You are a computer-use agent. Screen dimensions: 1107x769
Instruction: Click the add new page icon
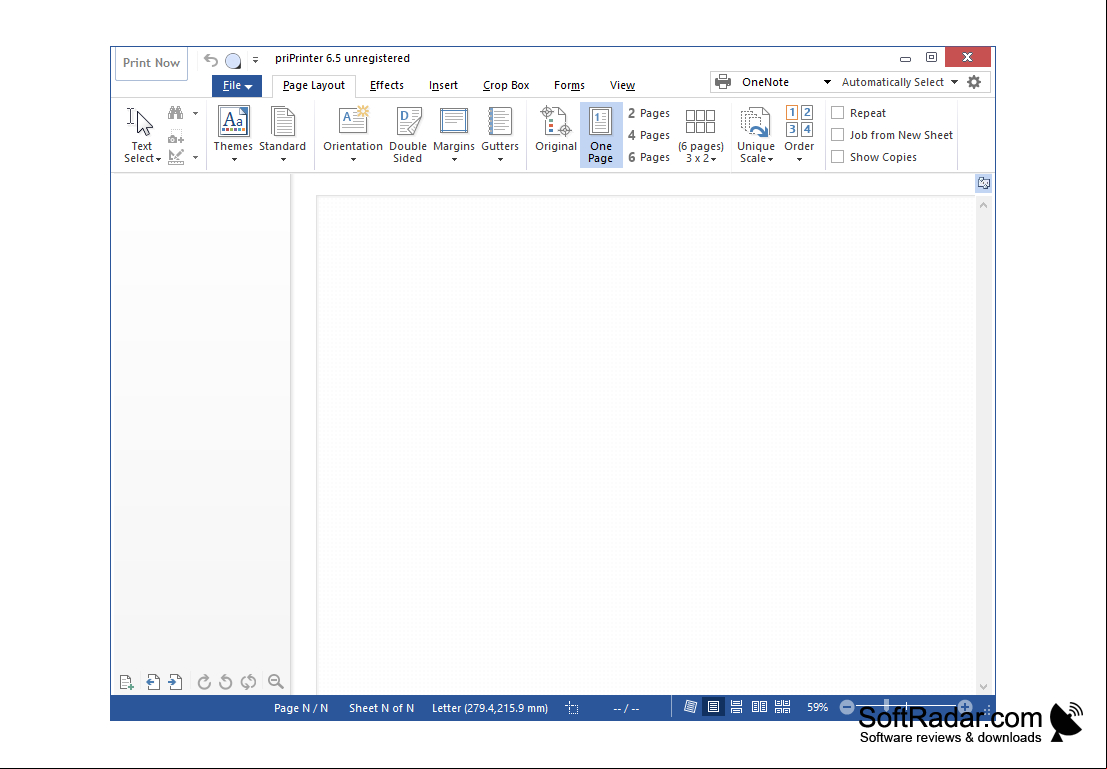pos(126,682)
